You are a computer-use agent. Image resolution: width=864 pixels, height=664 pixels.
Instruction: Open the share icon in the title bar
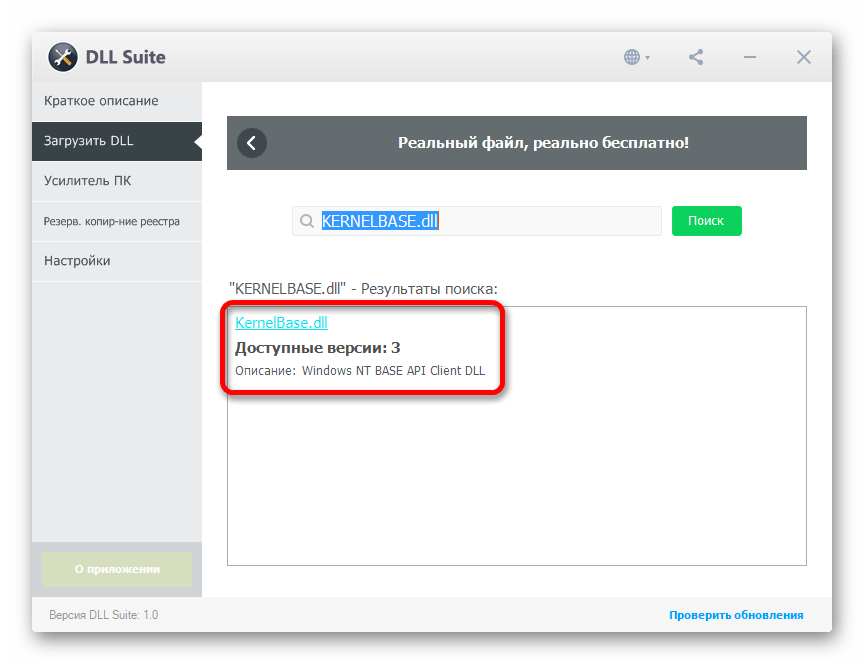pyautogui.click(x=696, y=57)
